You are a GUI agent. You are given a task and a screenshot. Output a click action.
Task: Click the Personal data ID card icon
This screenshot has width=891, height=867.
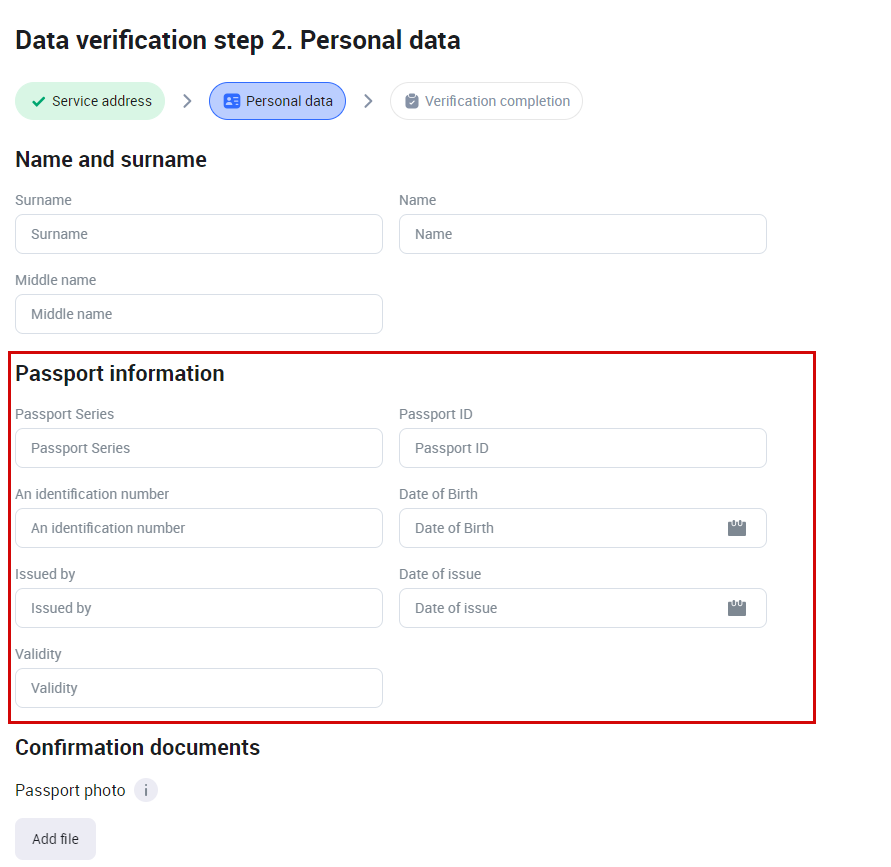tap(232, 101)
